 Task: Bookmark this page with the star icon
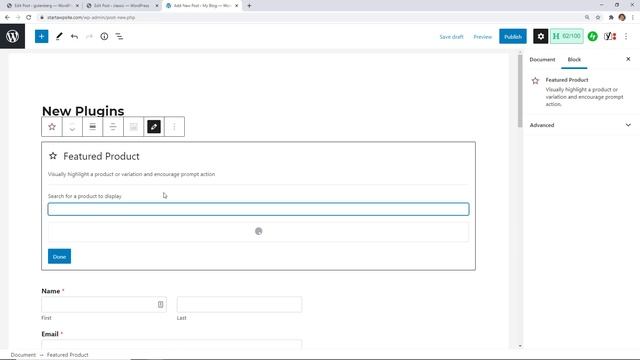click(x=598, y=18)
